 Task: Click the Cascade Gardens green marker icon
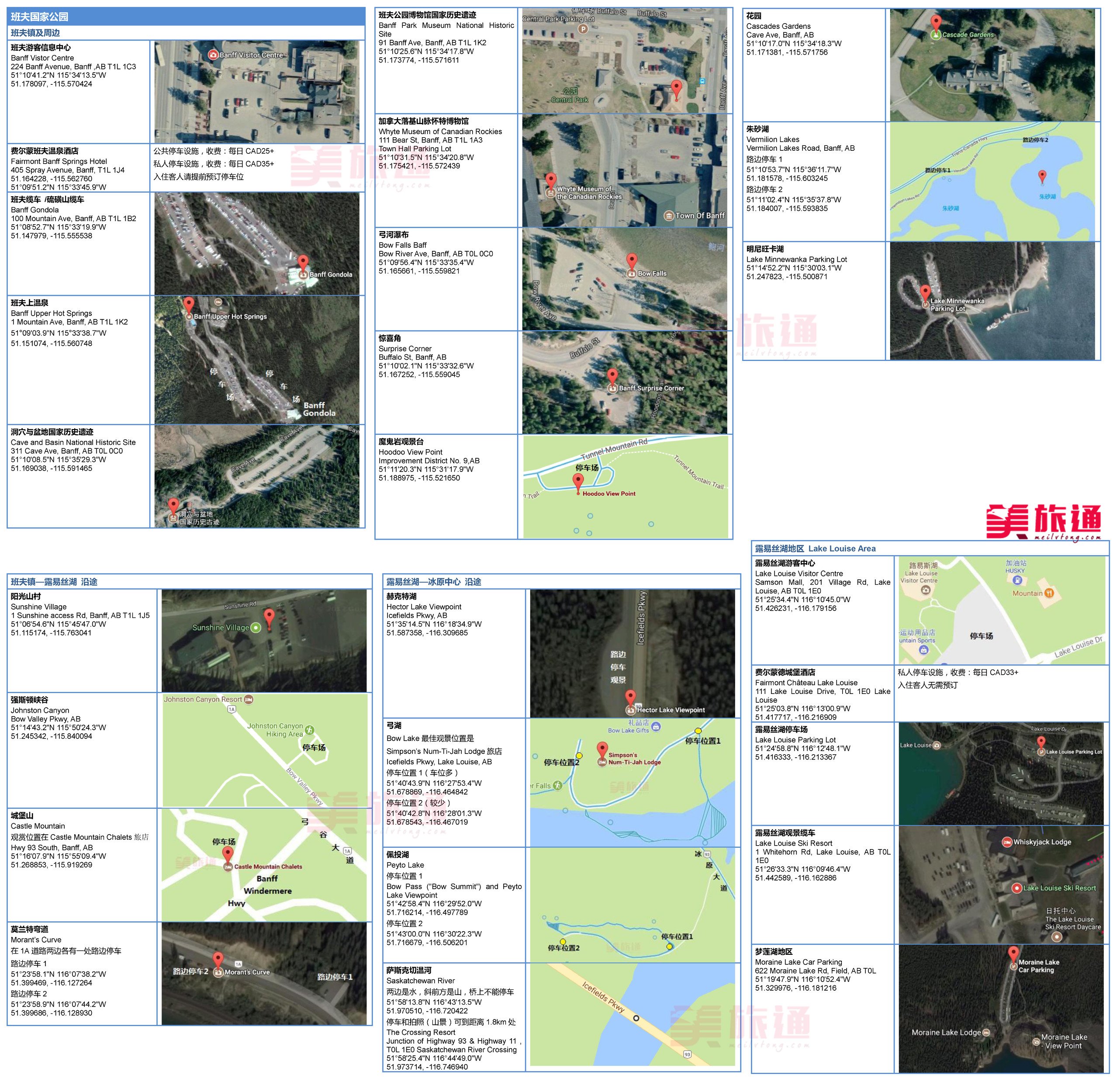[935, 35]
